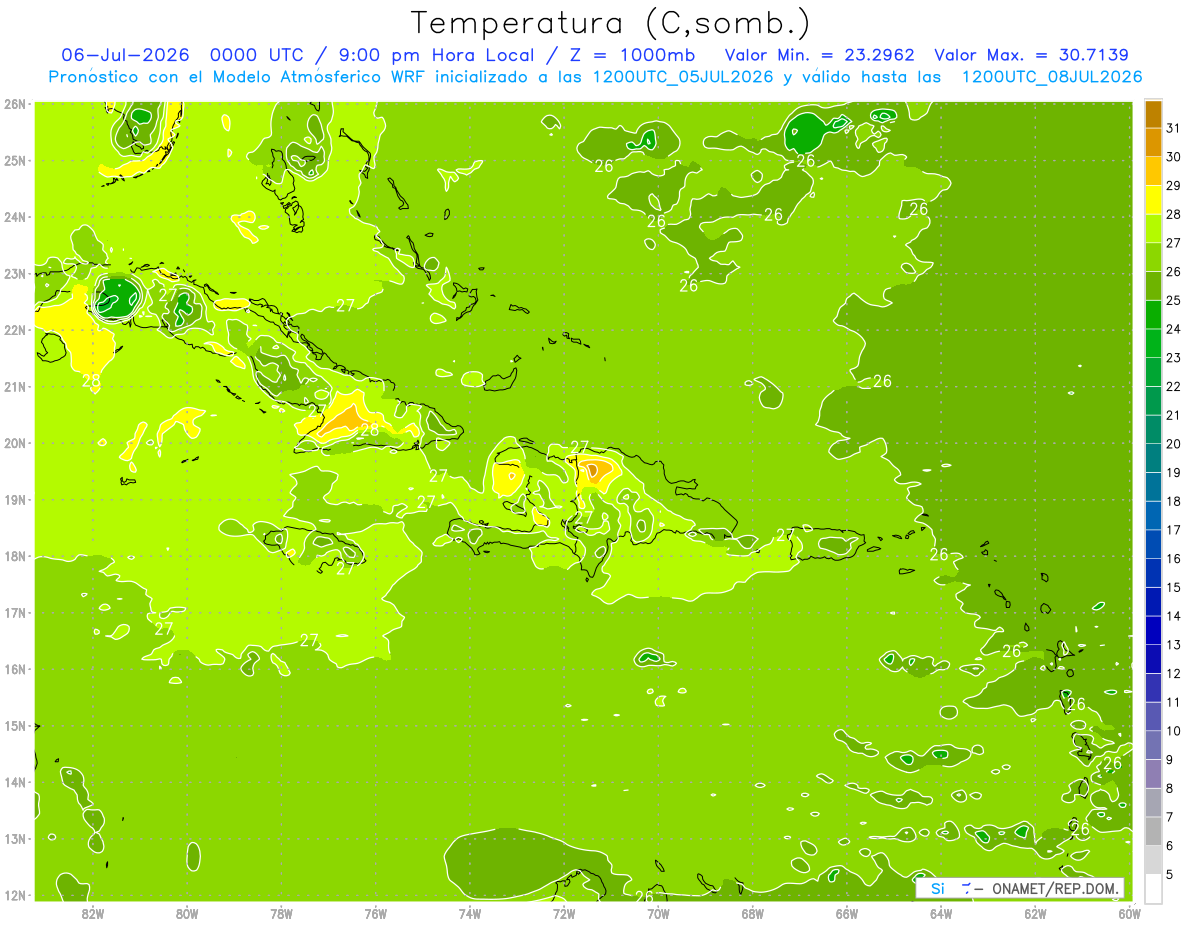Click the '76W' longitude axis label
The image size is (1200, 927).
click(376, 913)
